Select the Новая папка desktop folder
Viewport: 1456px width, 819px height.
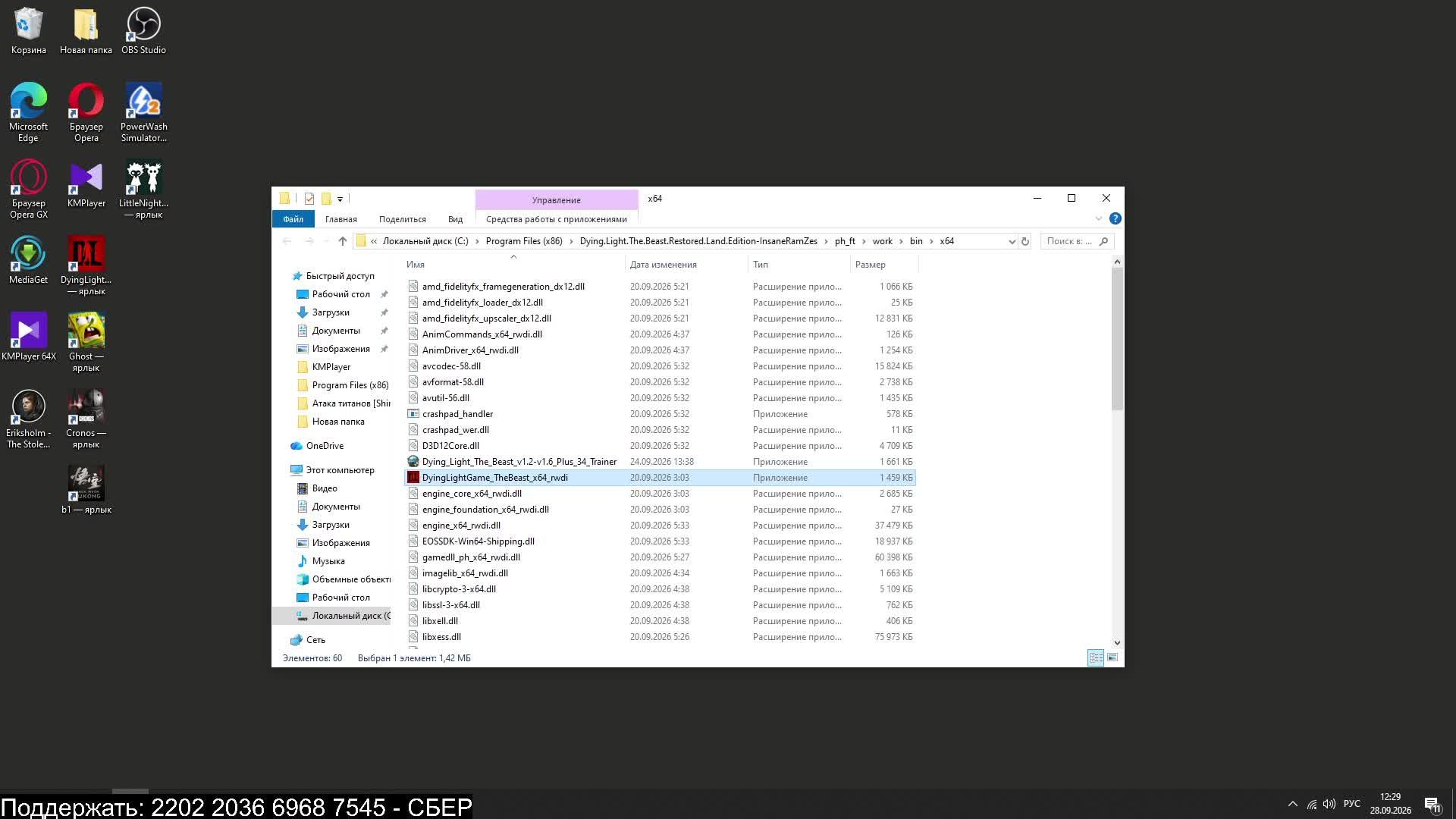(86, 31)
